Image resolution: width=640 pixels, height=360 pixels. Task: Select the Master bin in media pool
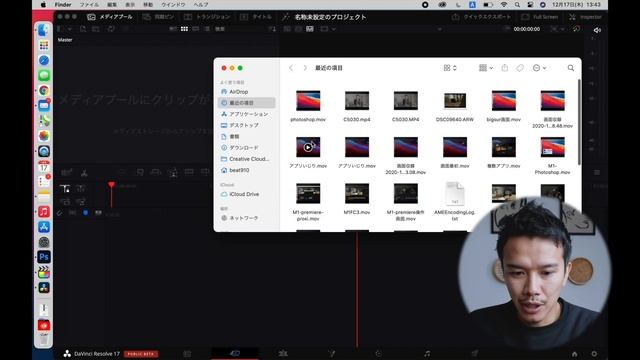65,40
